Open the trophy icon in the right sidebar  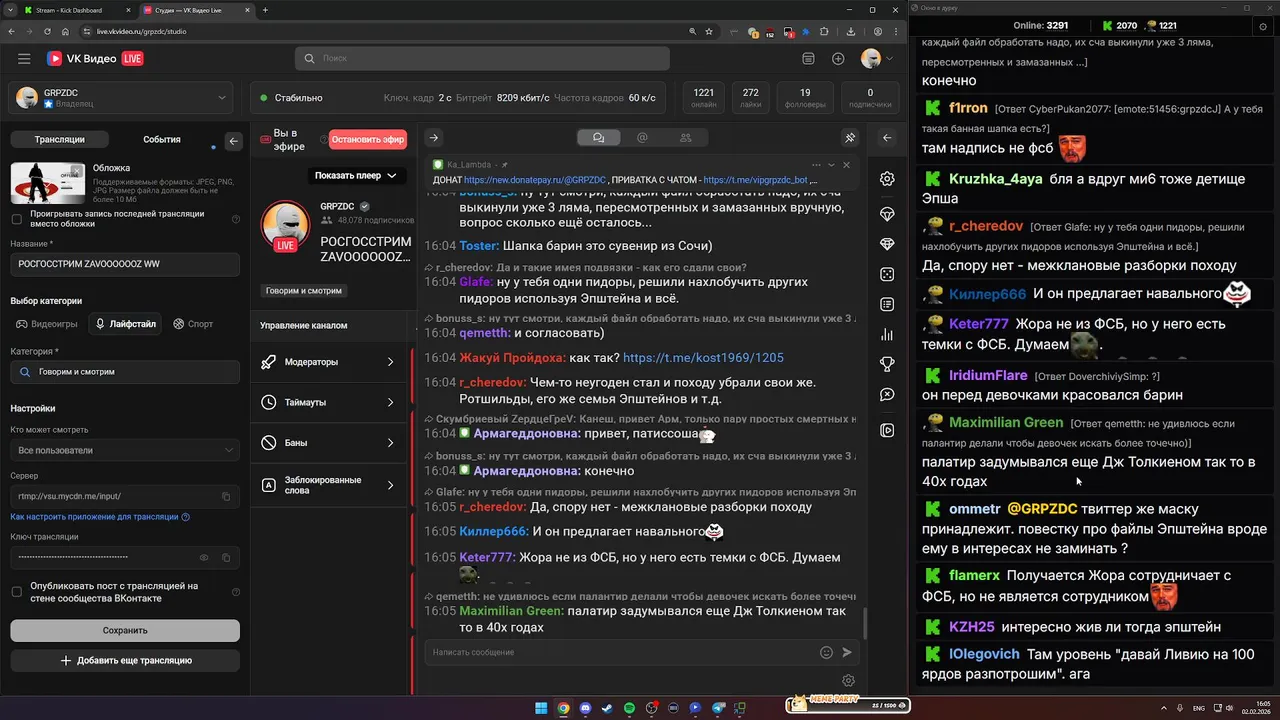click(887, 365)
